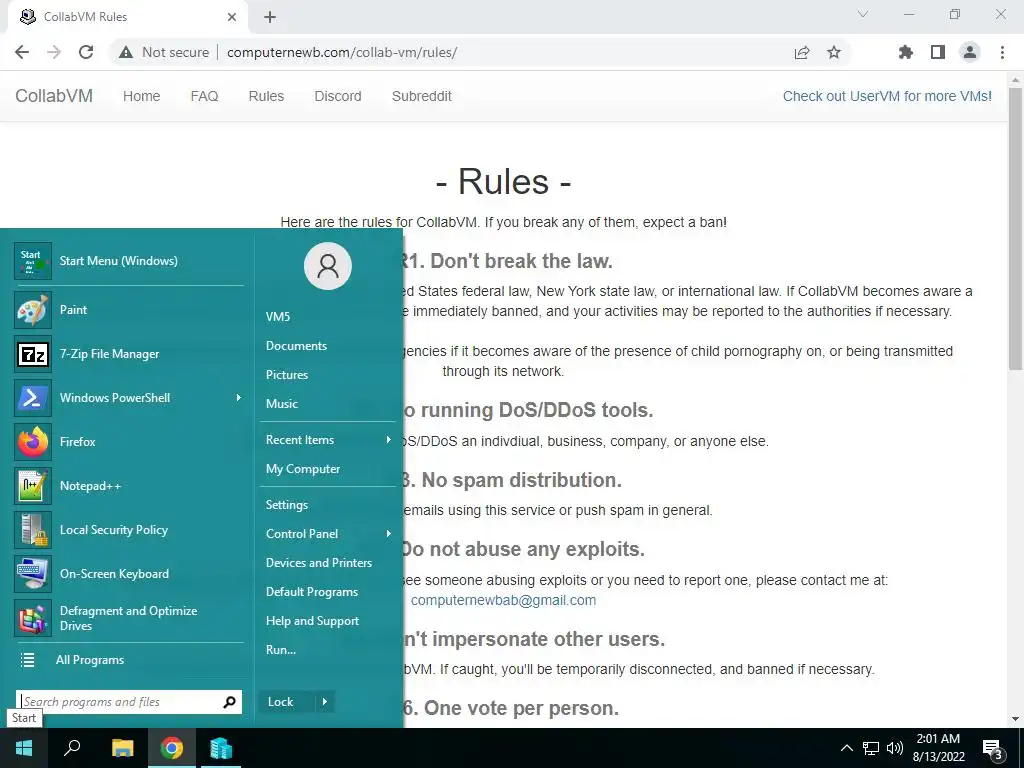1024x768 pixels.
Task: Expand Recent Items submenu
Action: coord(388,440)
